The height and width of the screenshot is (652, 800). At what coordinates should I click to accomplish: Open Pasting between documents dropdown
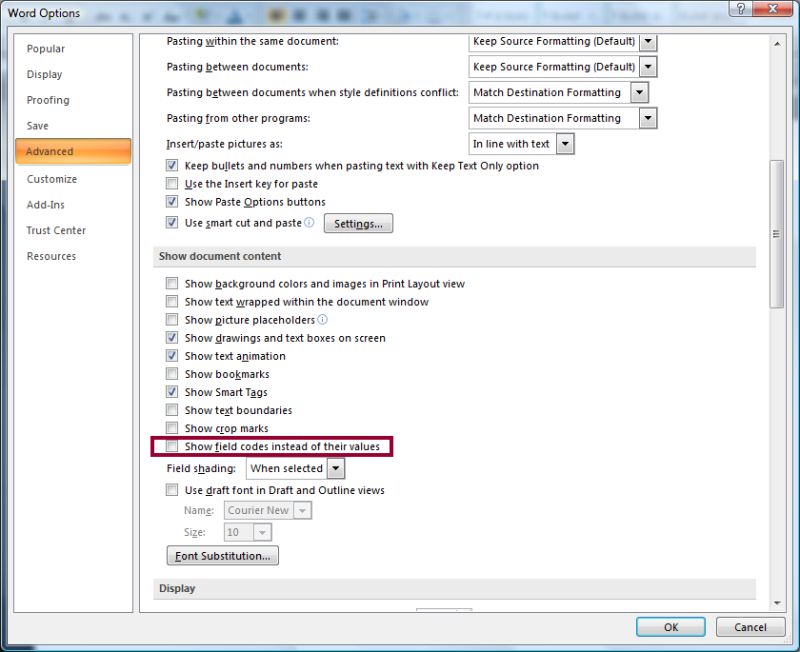[648, 66]
